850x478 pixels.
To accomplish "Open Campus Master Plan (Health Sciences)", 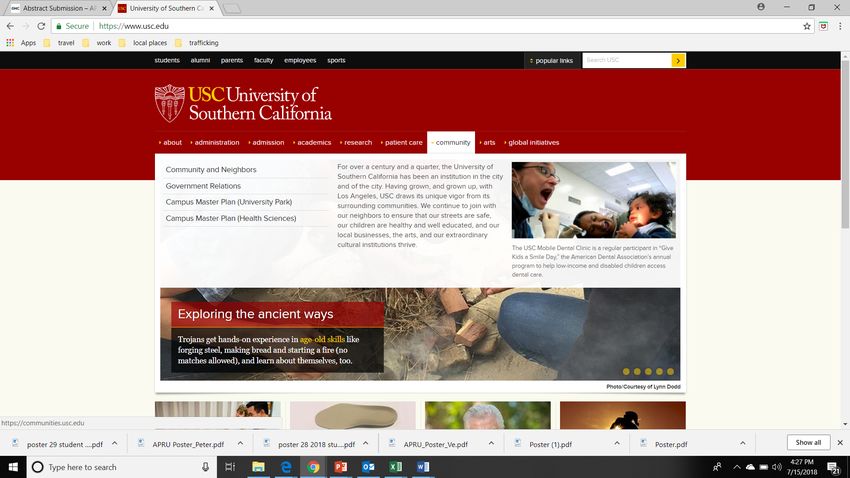I will point(231,218).
